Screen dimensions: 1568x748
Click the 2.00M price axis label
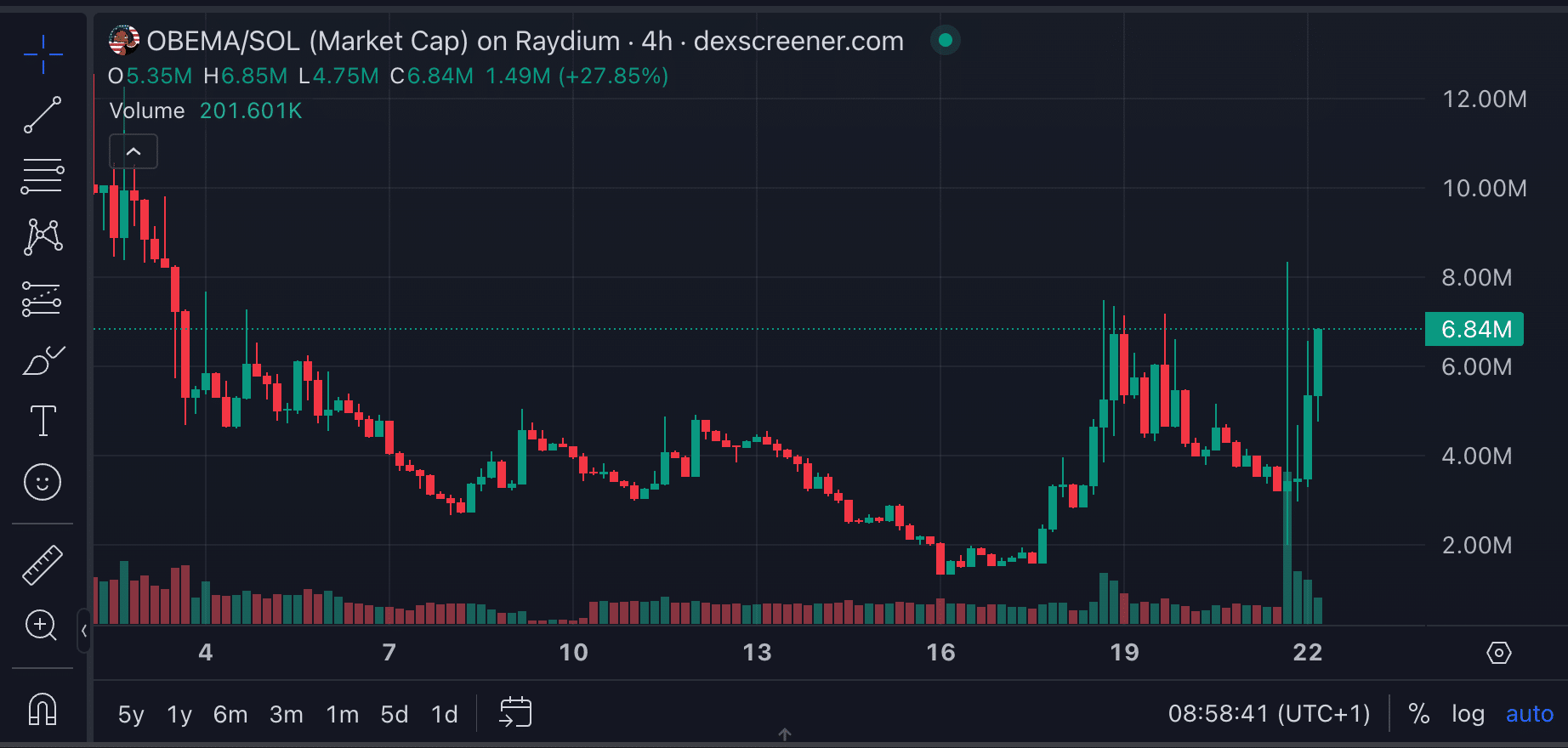pyautogui.click(x=1477, y=545)
